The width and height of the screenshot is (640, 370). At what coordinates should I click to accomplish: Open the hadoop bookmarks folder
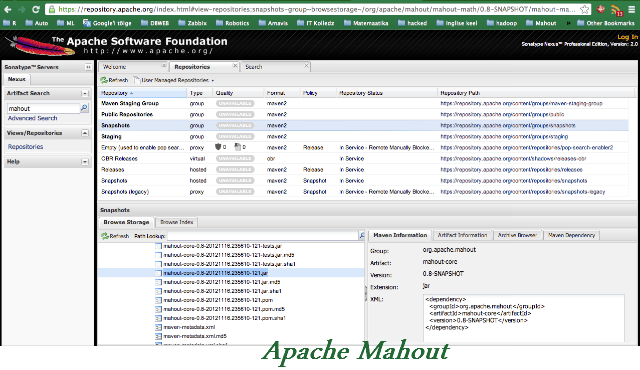502,23
